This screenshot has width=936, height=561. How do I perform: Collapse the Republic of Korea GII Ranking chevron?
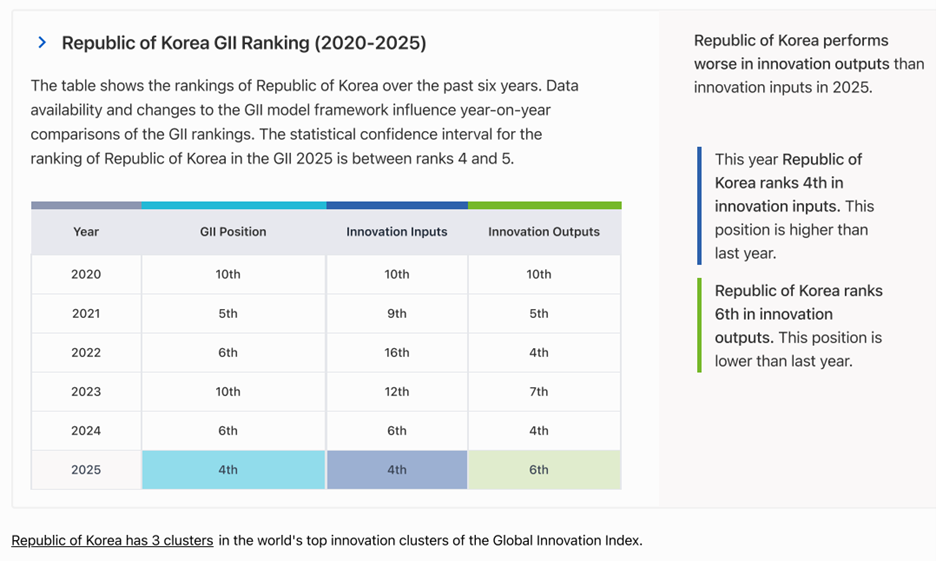[x=42, y=42]
